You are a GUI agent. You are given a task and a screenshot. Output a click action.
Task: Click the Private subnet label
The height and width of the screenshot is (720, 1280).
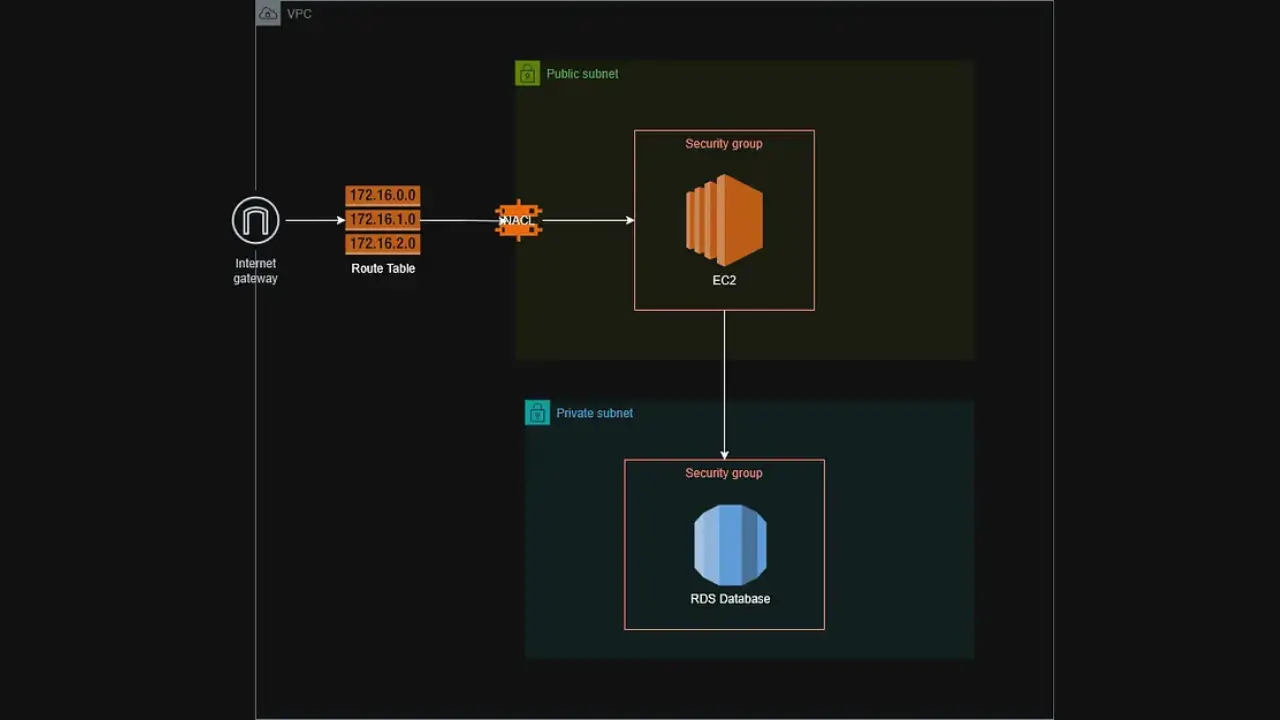pyautogui.click(x=594, y=413)
